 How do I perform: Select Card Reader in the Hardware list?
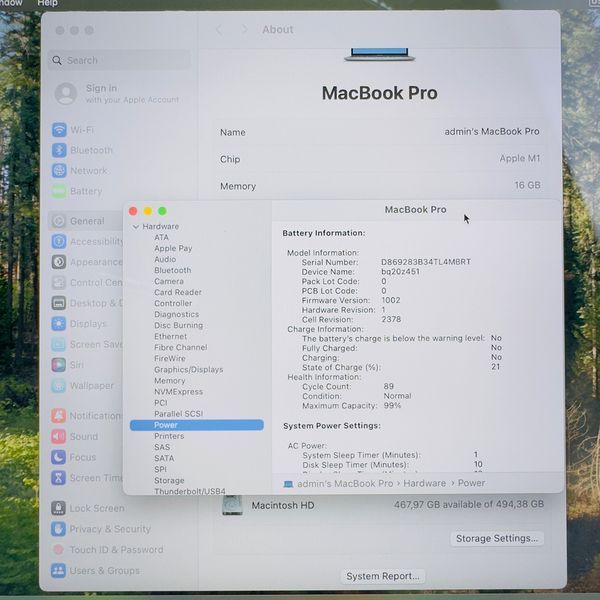(x=178, y=292)
